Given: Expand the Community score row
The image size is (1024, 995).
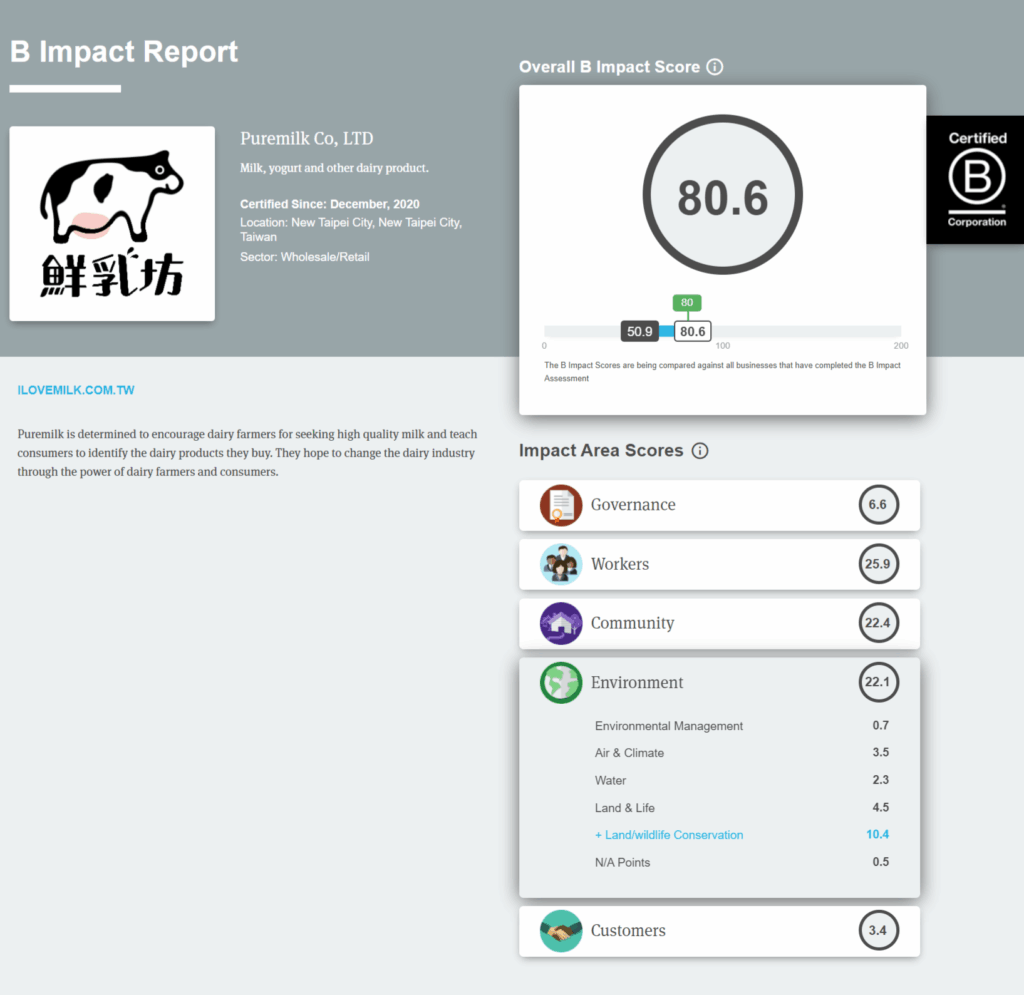Looking at the screenshot, I should coord(719,624).
